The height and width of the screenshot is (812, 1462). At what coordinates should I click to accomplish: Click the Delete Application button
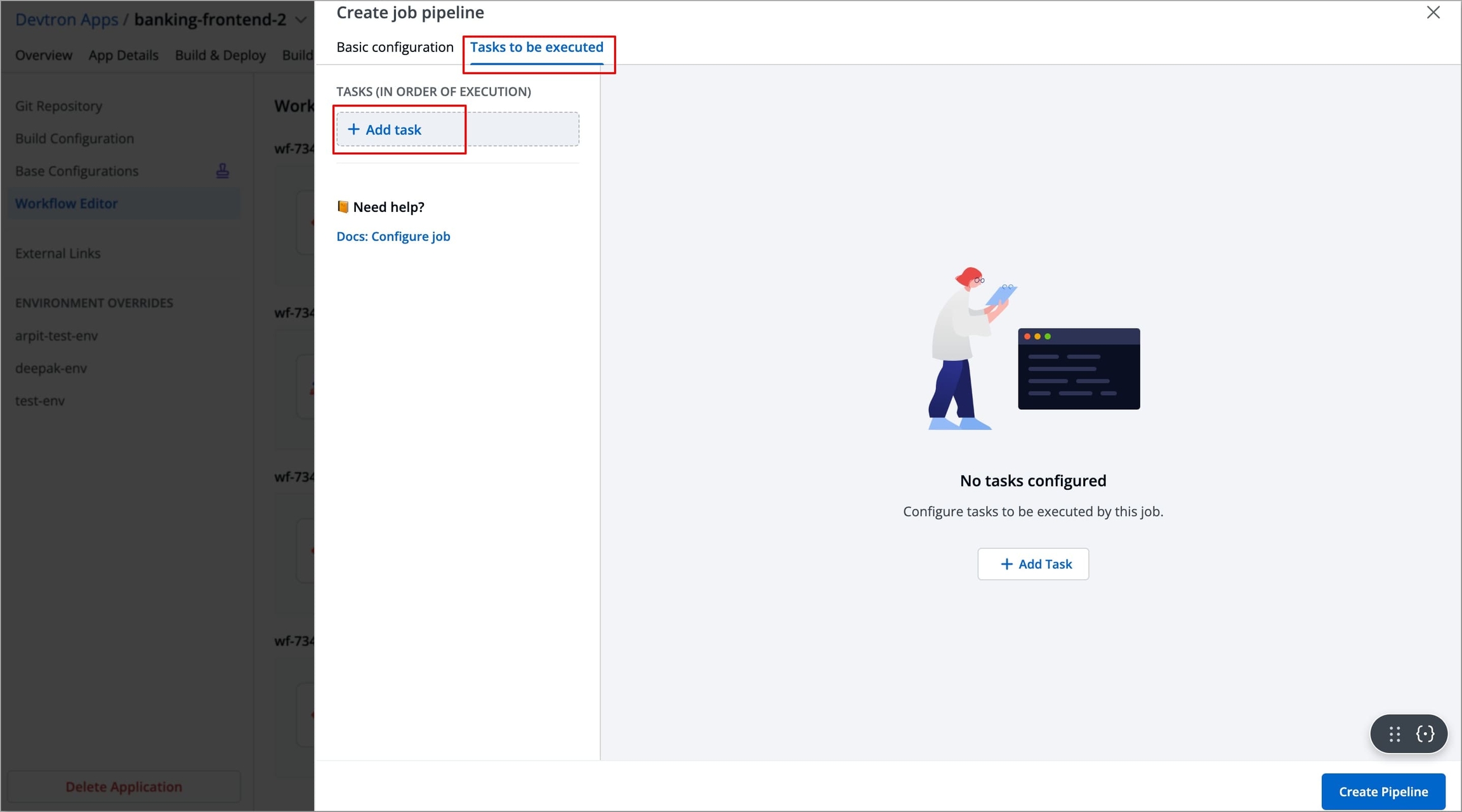[x=124, y=787]
